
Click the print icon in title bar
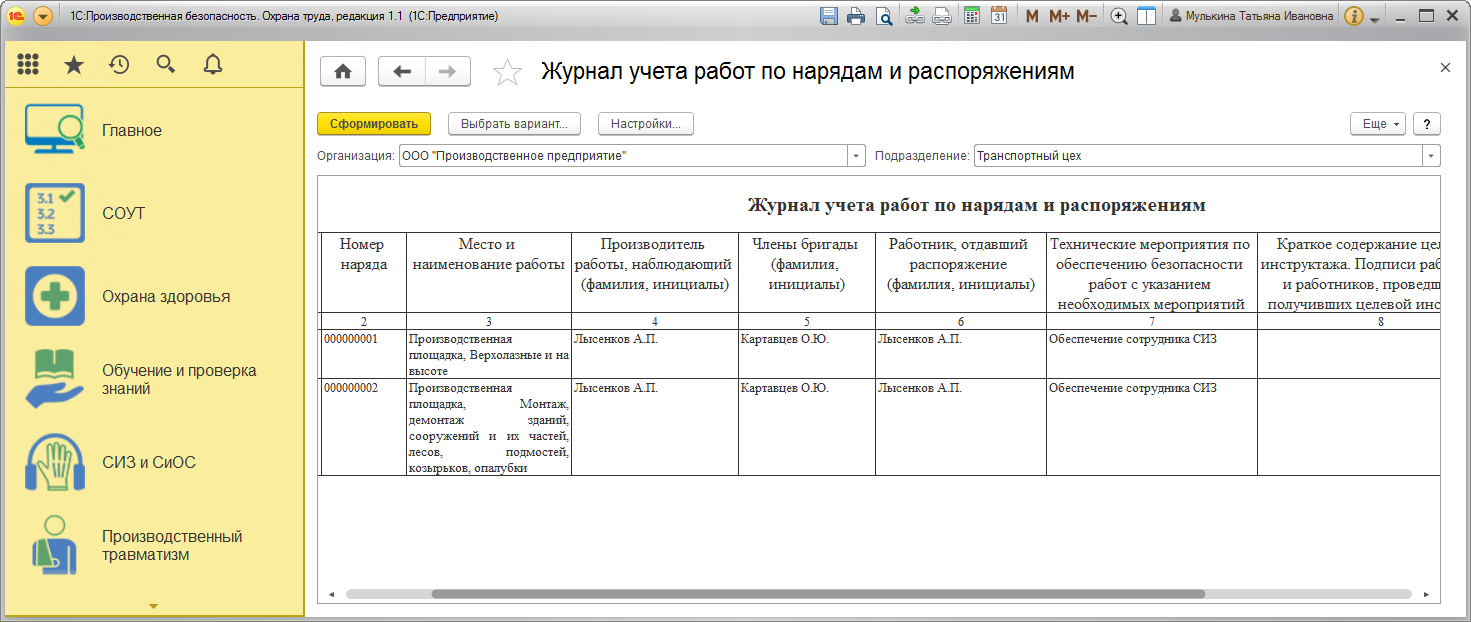(856, 16)
